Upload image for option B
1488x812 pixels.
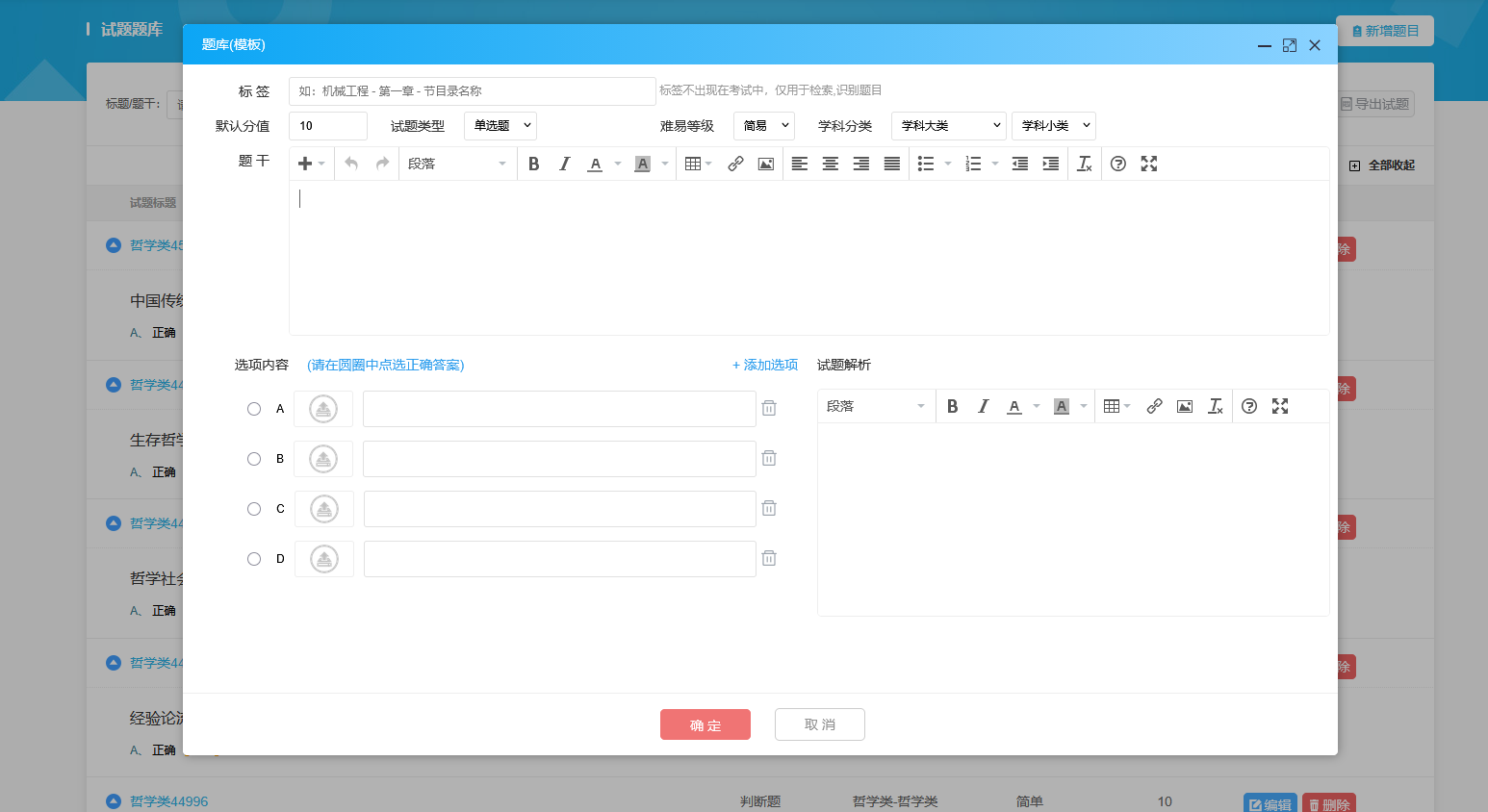coord(323,459)
